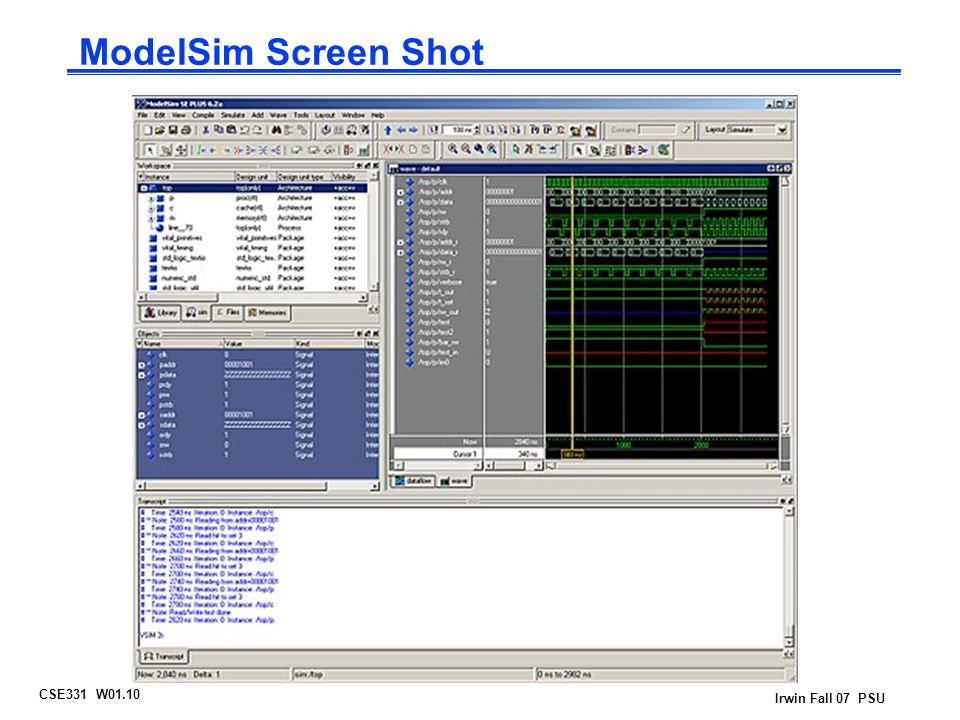Image resolution: width=960 pixels, height=720 pixels.
Task: Switch to the dataflow tab
Action: coord(413,481)
